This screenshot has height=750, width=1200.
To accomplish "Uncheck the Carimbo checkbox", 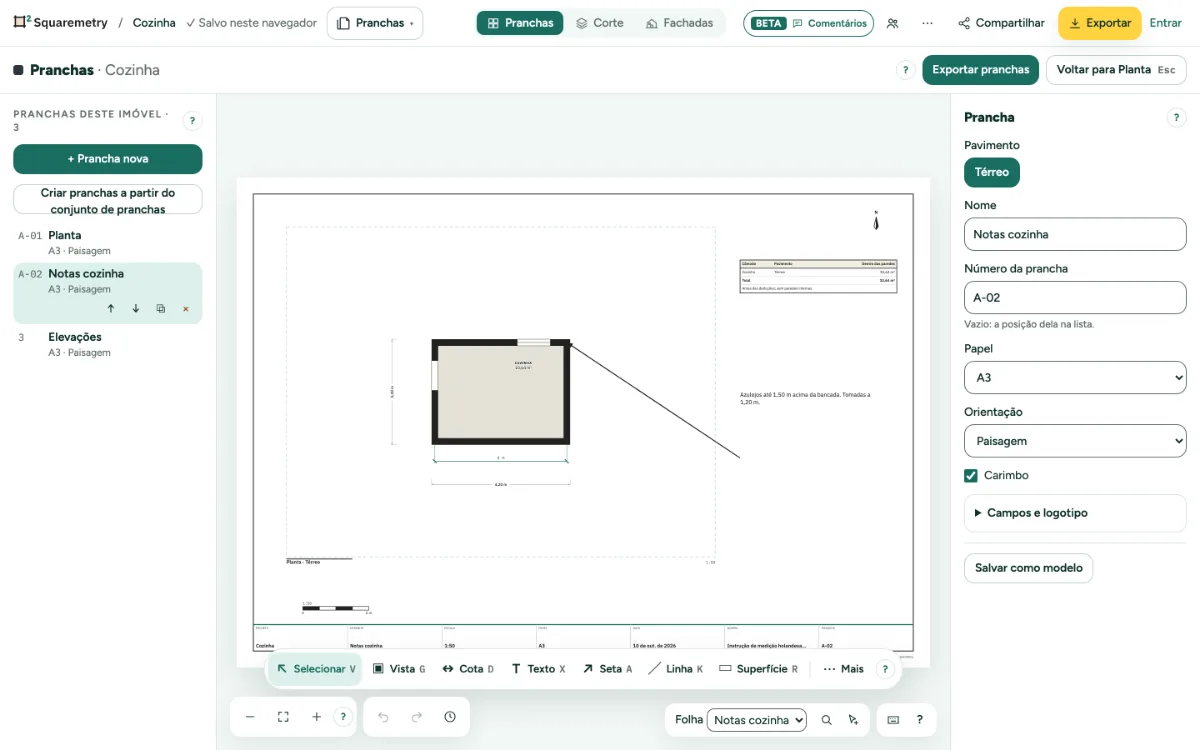I will tap(971, 476).
